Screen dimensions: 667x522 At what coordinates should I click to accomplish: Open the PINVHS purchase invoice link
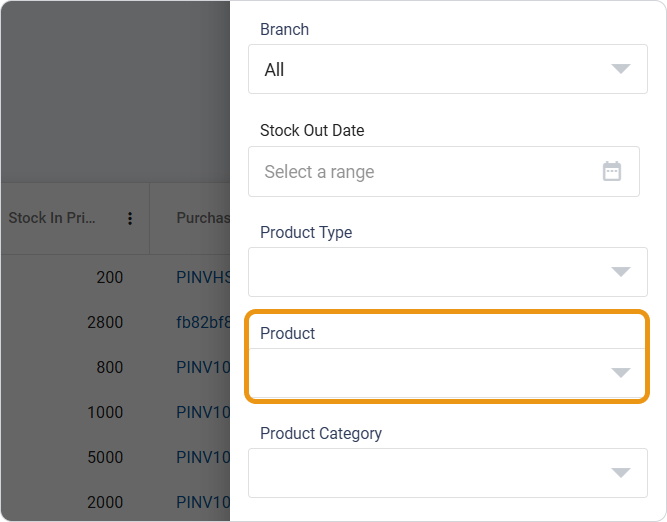[x=204, y=277]
